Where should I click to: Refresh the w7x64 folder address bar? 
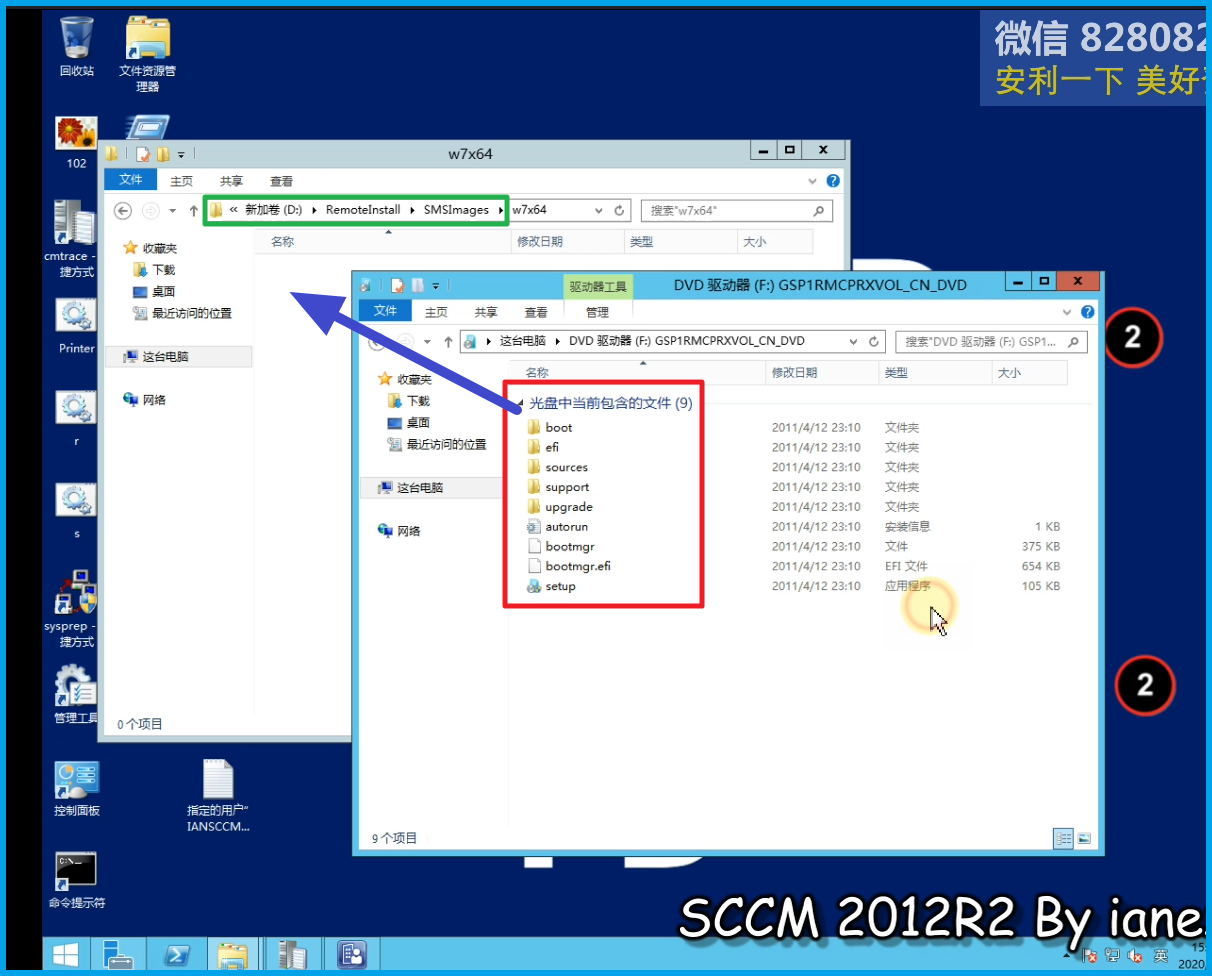619,210
